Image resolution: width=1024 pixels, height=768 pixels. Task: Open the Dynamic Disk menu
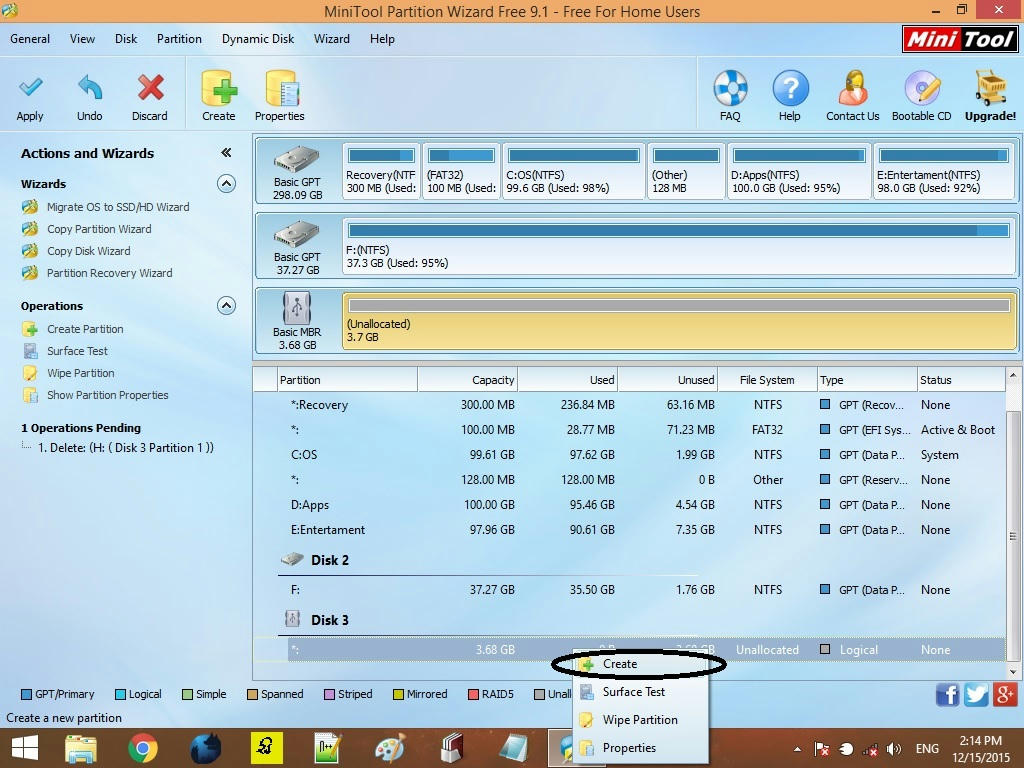(x=258, y=39)
